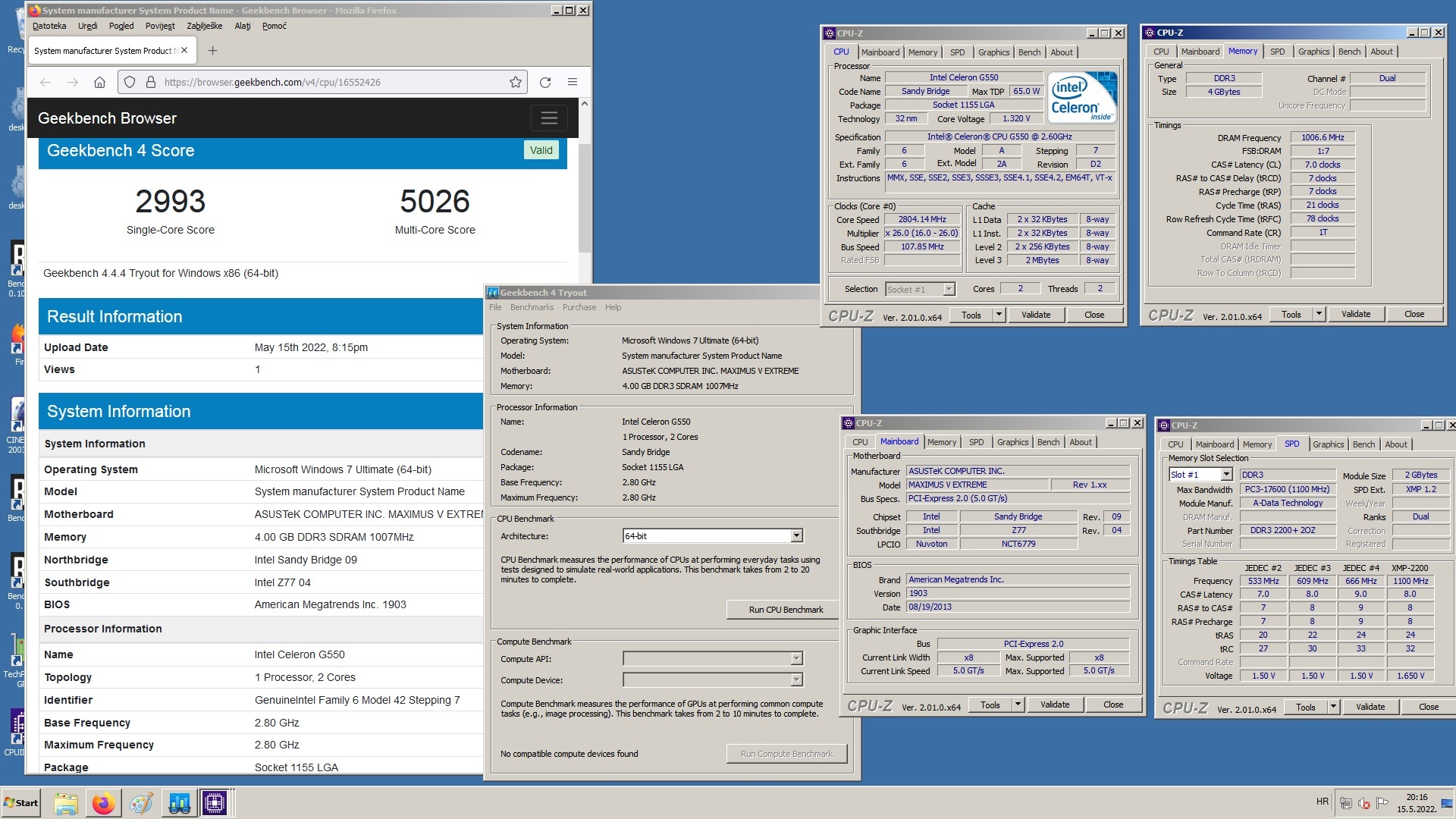Select Graphics tab in CPU-Z Memory window

[1313, 52]
